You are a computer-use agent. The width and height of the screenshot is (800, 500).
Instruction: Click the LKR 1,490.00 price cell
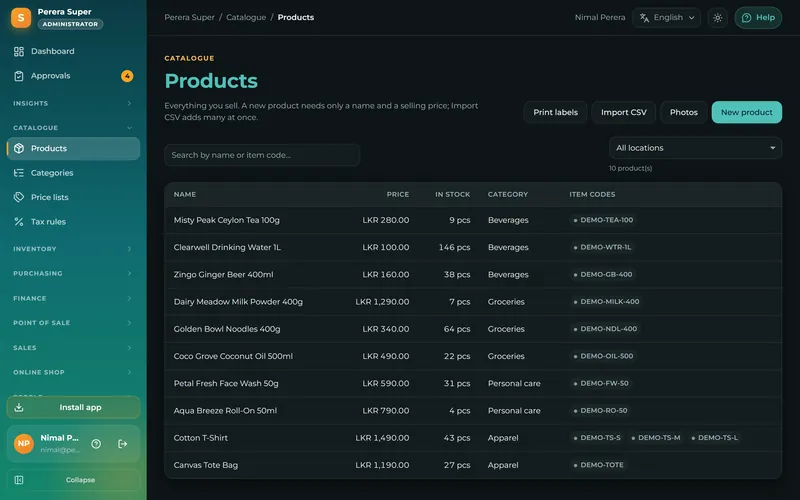coord(382,438)
